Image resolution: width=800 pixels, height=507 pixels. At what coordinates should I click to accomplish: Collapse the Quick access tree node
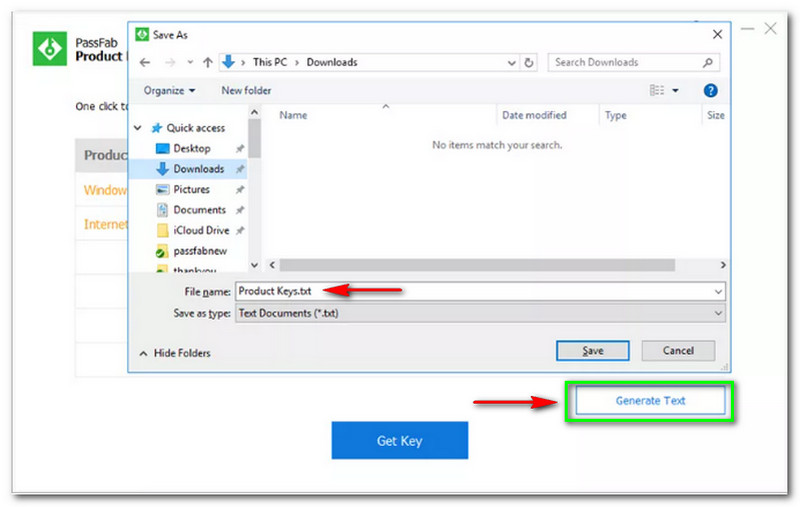[x=138, y=128]
